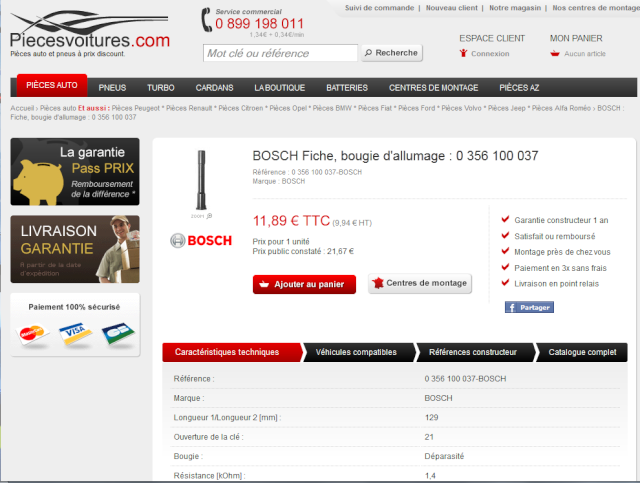Focus the keyword or reference search field
Image resolution: width=640 pixels, height=483 pixels.
point(280,53)
